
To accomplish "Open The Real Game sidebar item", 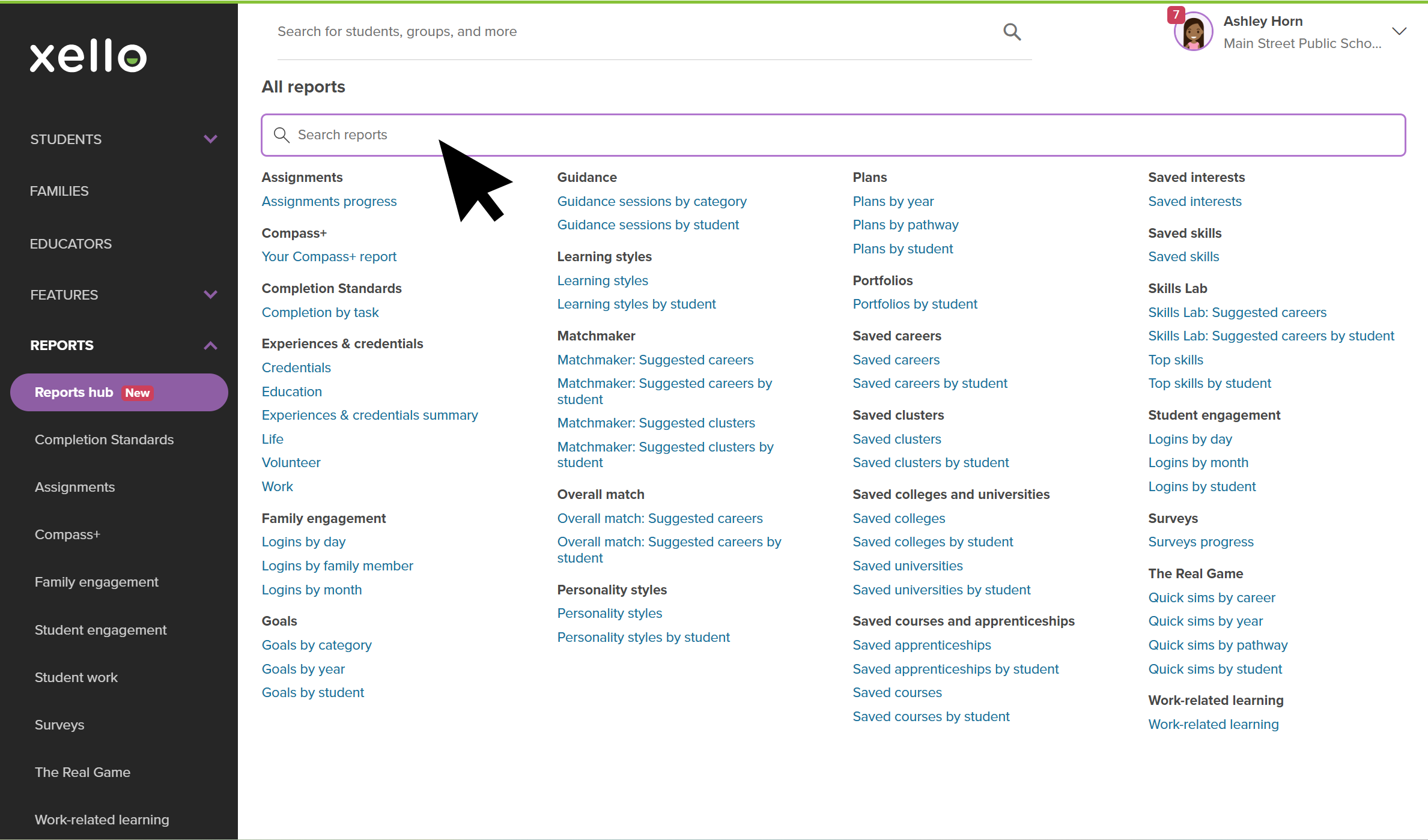I will click(82, 772).
